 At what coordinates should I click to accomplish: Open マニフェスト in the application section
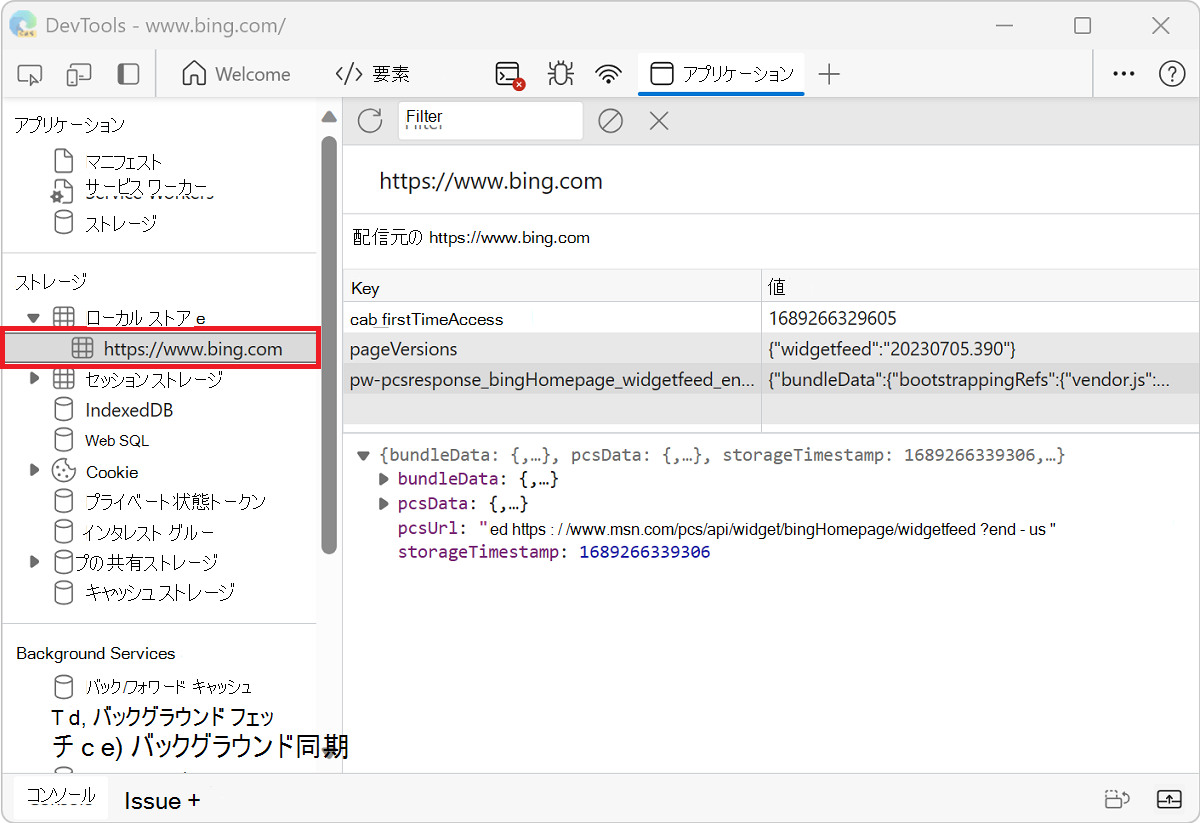[x=123, y=161]
